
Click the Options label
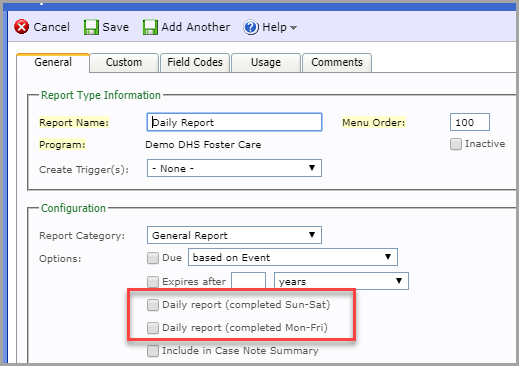tap(60, 259)
